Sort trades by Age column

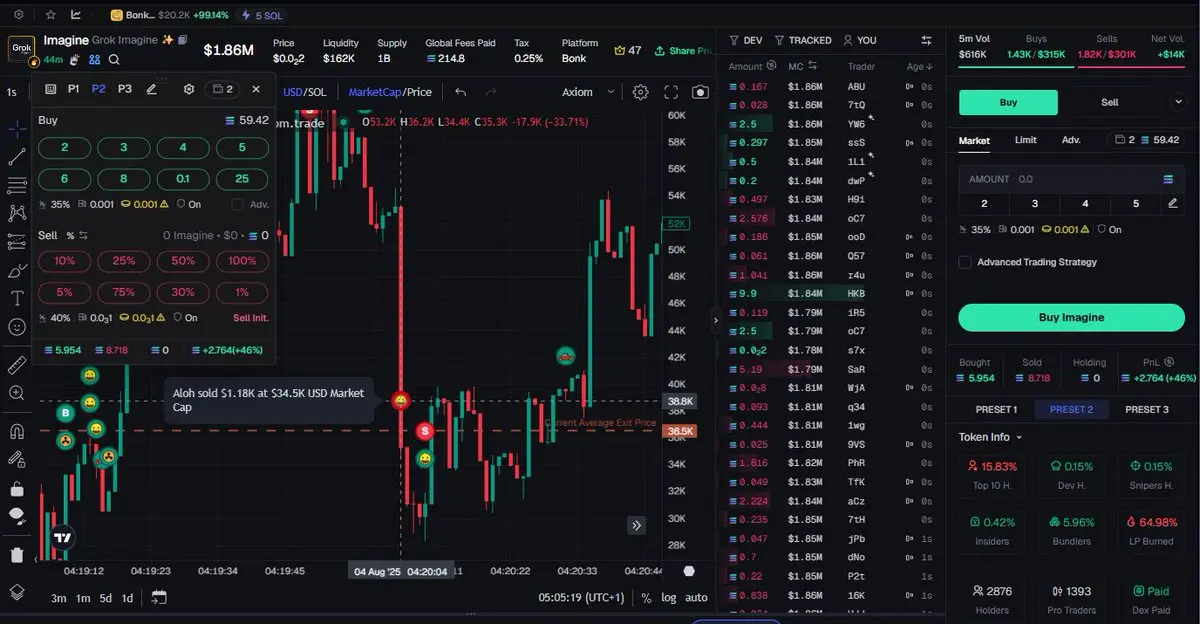[919, 67]
